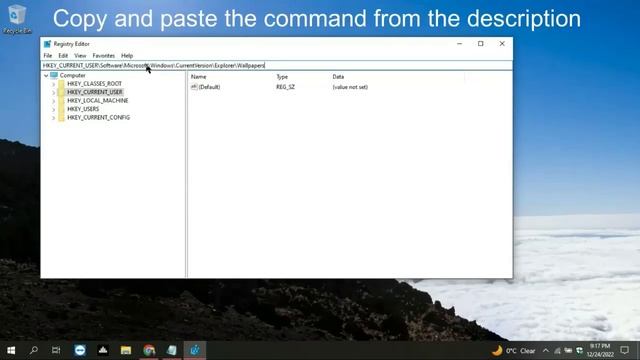Select the (Default) registry value

(x=209, y=87)
